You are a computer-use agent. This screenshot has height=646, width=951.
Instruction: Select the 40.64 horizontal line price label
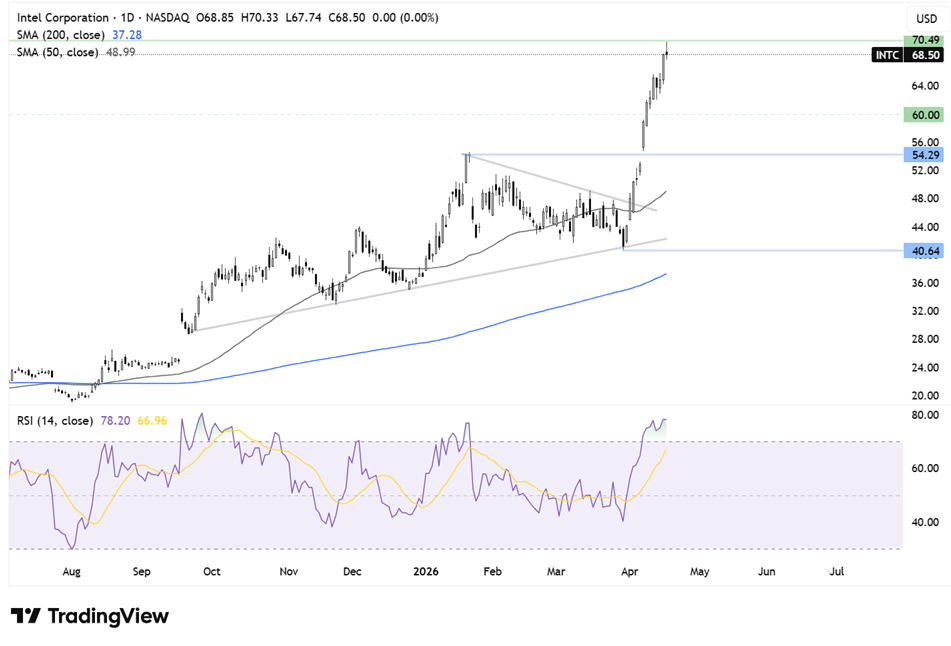pos(924,251)
